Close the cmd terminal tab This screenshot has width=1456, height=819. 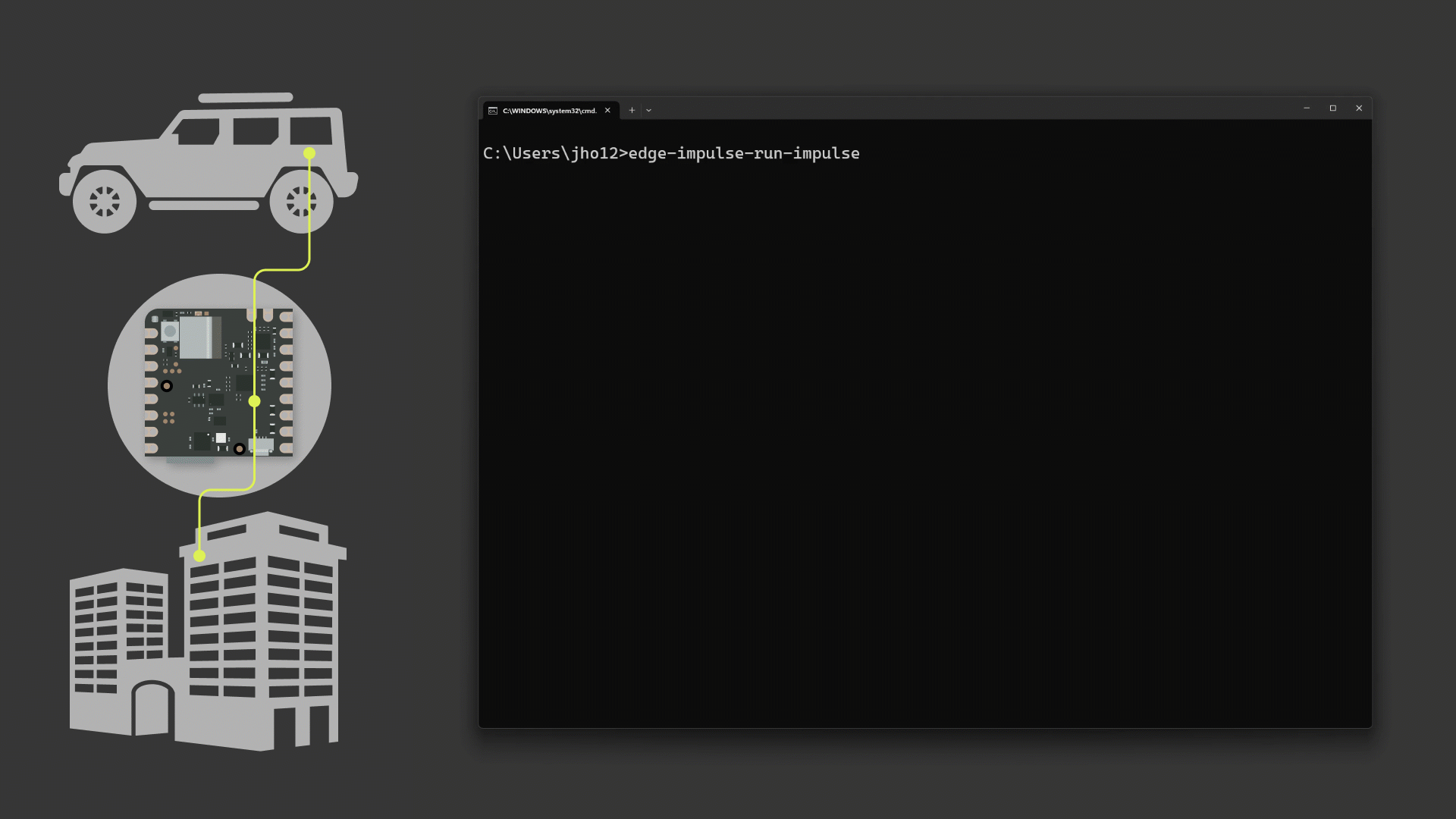coord(607,110)
